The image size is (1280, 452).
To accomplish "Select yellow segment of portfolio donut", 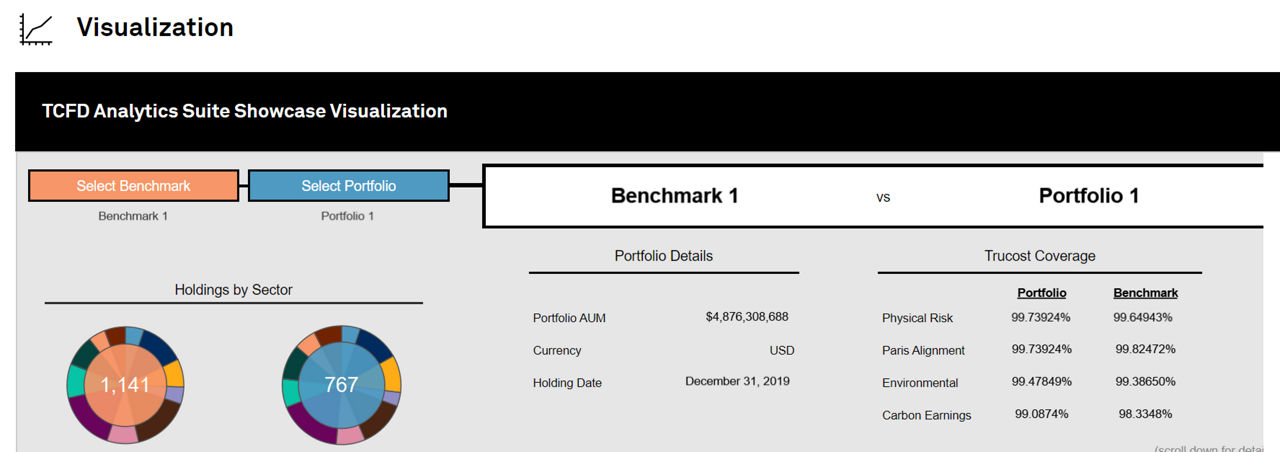I will click(x=391, y=374).
